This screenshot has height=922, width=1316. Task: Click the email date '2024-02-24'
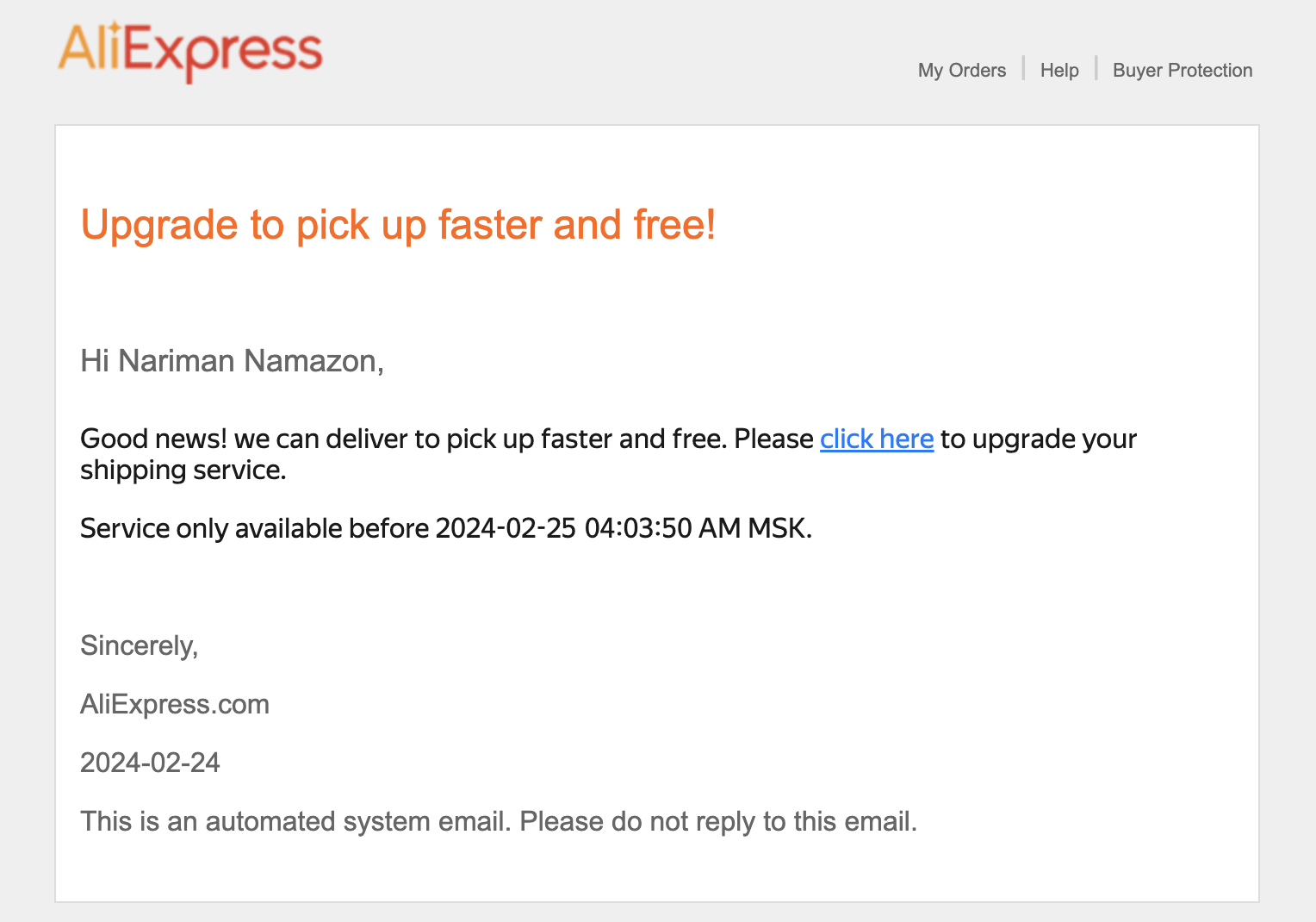pos(150,763)
